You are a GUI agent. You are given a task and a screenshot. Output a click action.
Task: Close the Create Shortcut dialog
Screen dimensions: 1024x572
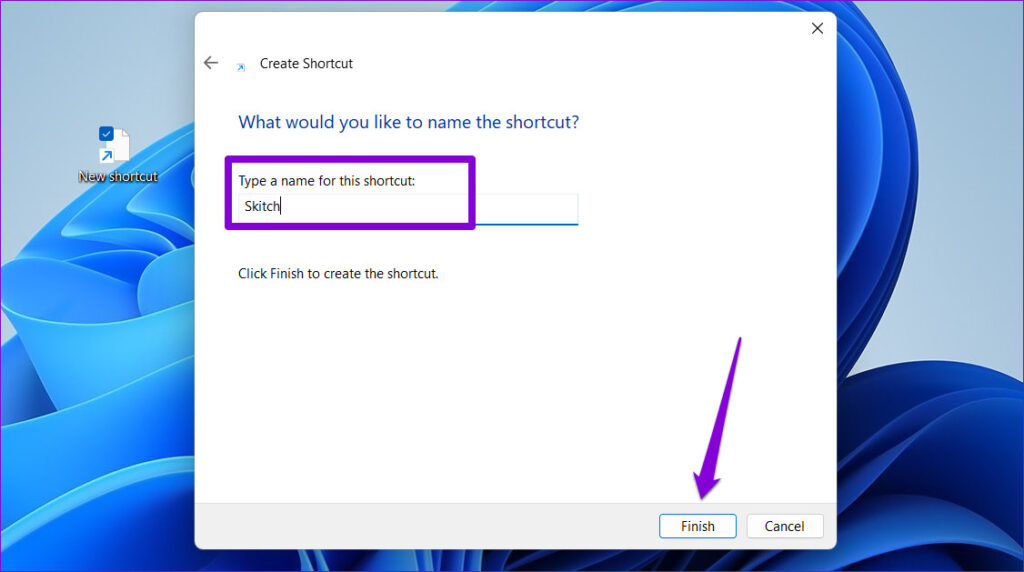pyautogui.click(x=817, y=28)
